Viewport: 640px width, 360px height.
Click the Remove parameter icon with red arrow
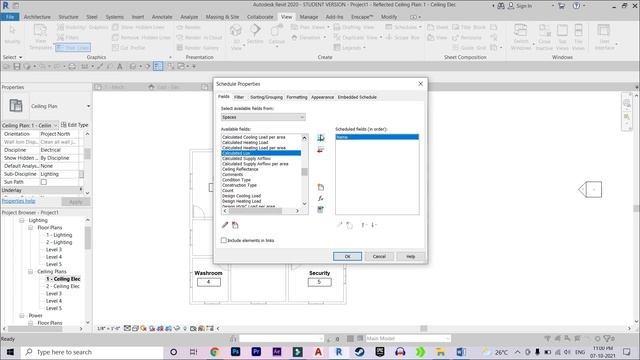pyautogui.click(x=321, y=150)
